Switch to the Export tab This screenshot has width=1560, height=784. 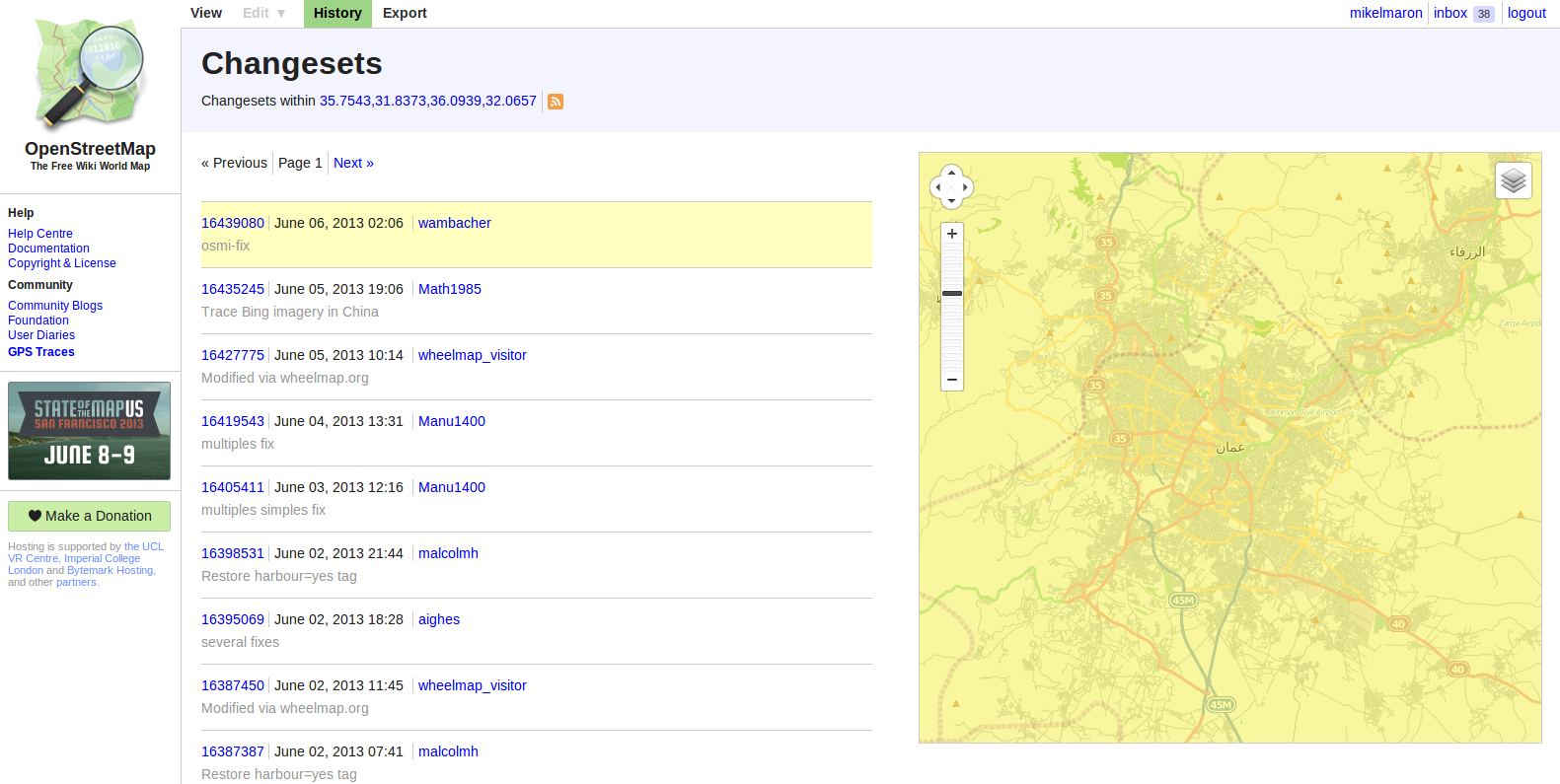tap(405, 13)
